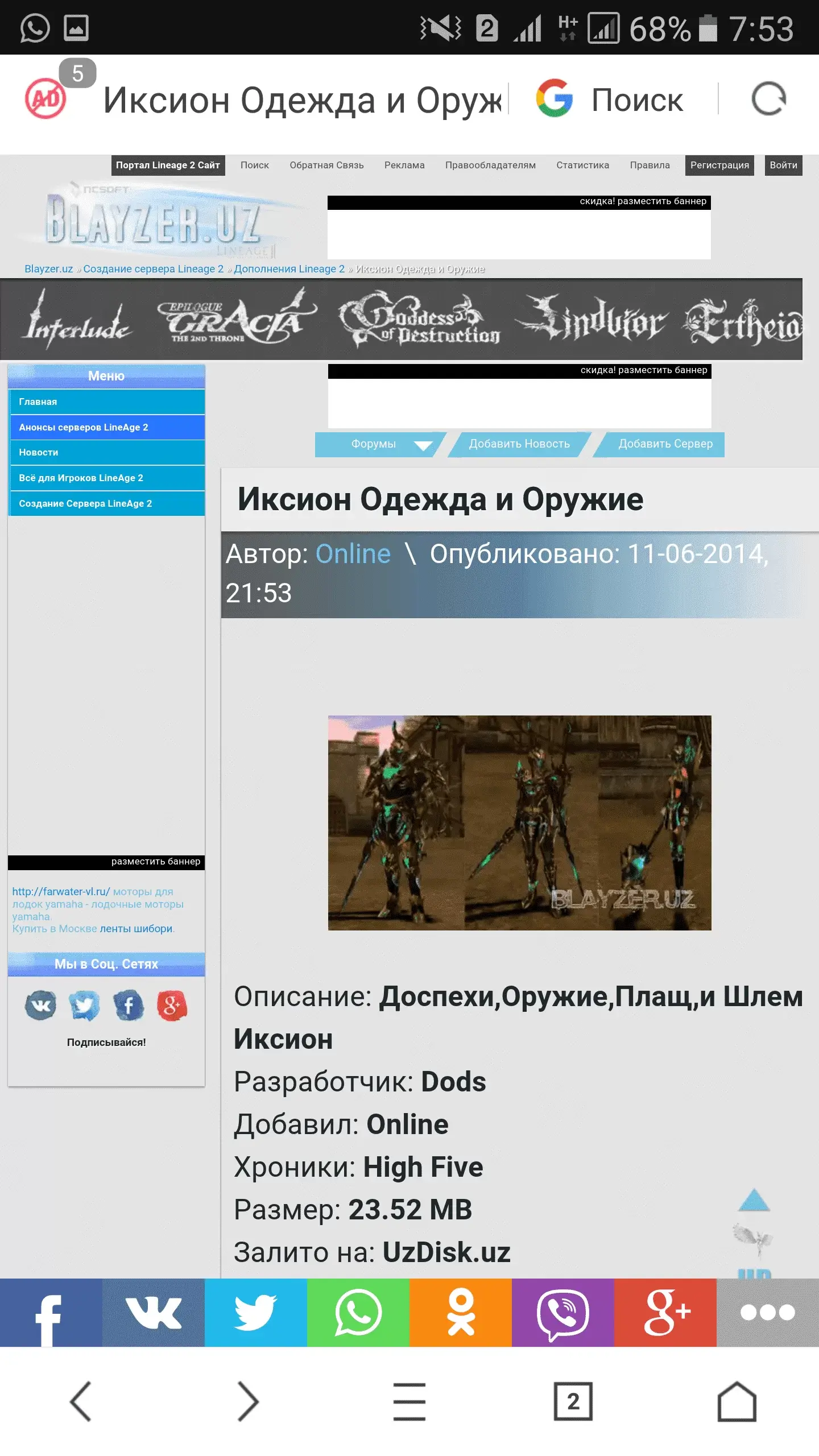Open ленты шибори link
Image resolution: width=819 pixels, height=1456 pixels.
[x=136, y=929]
